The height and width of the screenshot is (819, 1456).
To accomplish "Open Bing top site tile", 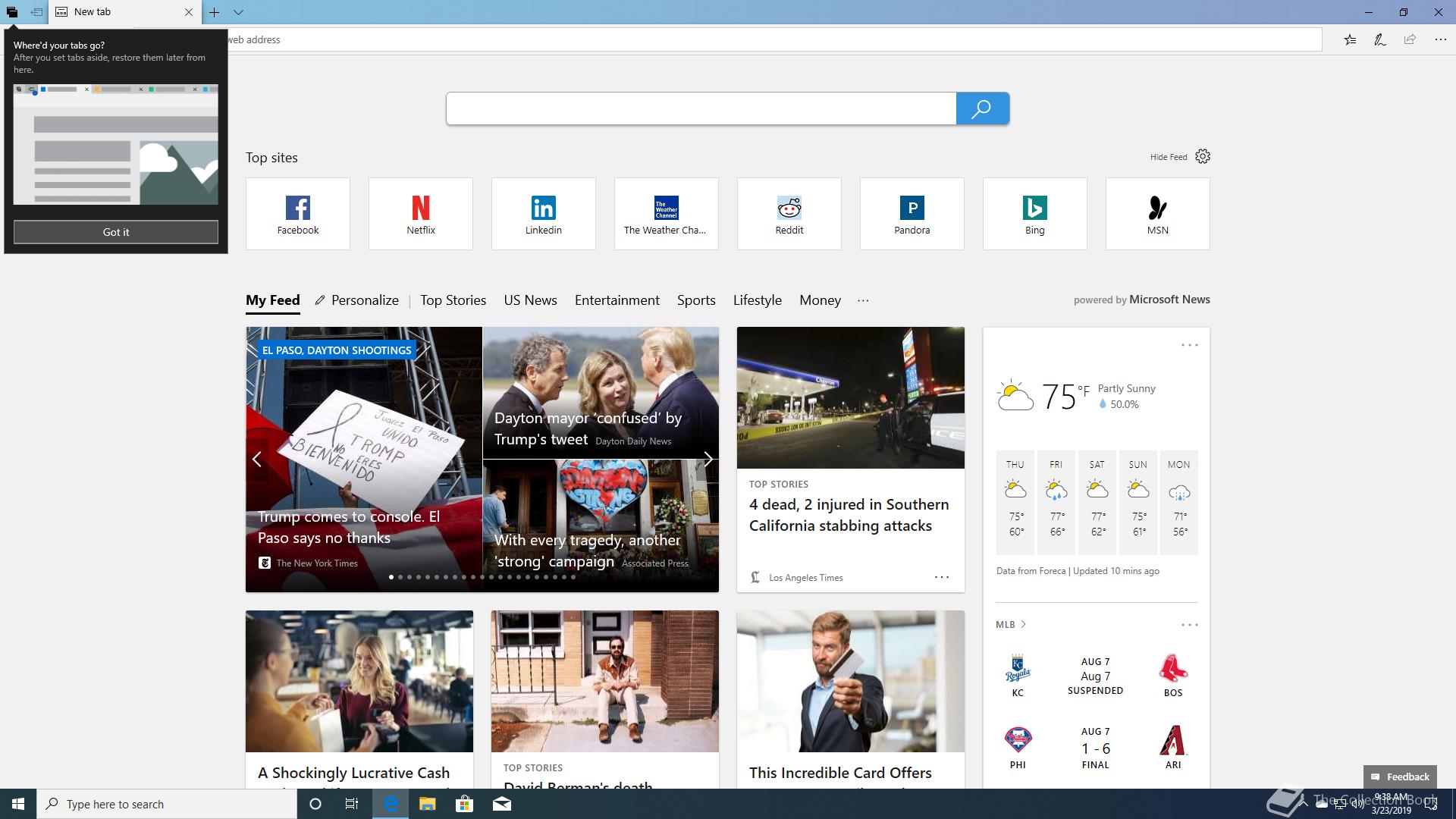I will pos(1035,214).
